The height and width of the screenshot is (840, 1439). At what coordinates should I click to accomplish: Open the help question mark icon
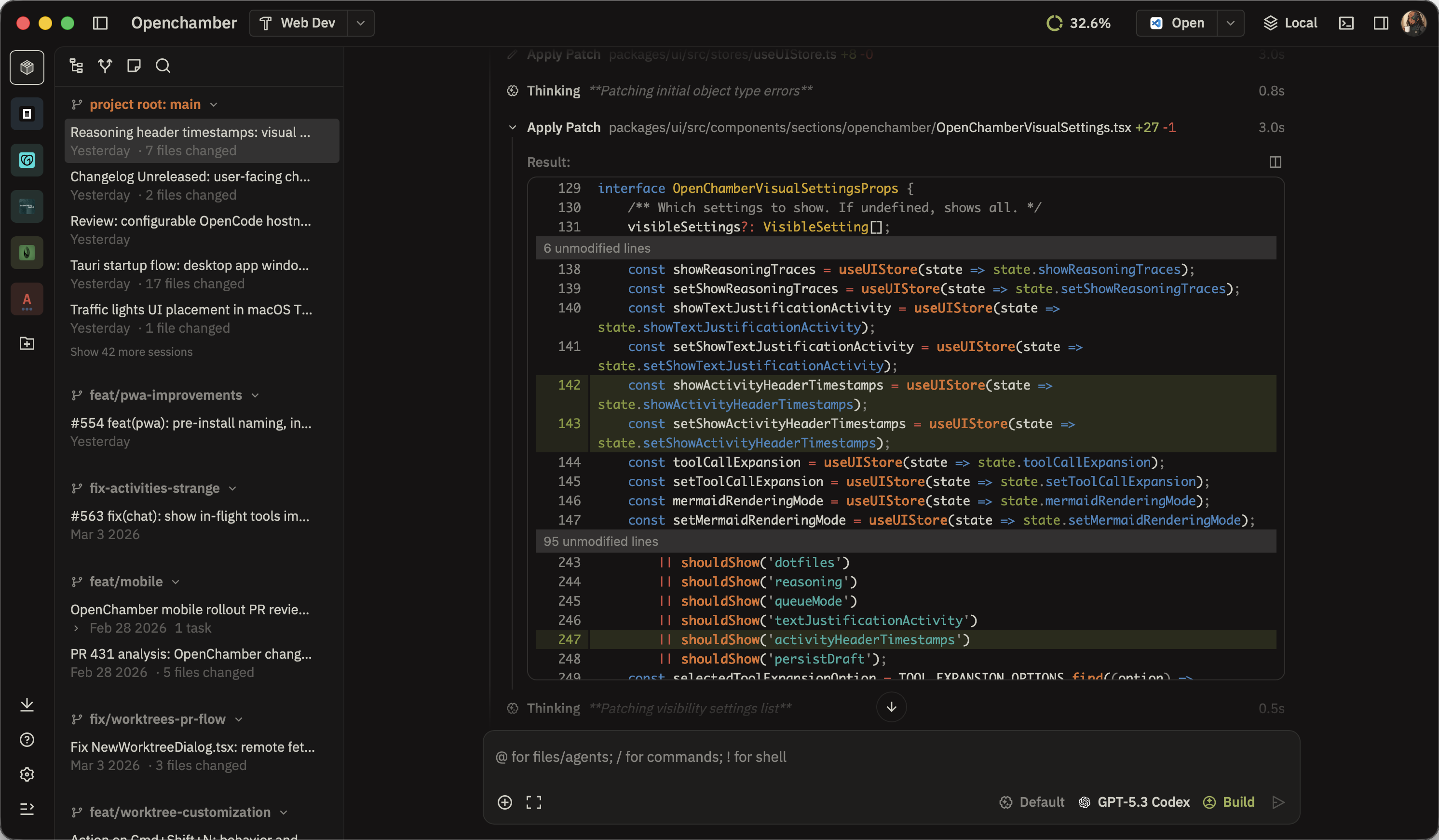[x=27, y=740]
